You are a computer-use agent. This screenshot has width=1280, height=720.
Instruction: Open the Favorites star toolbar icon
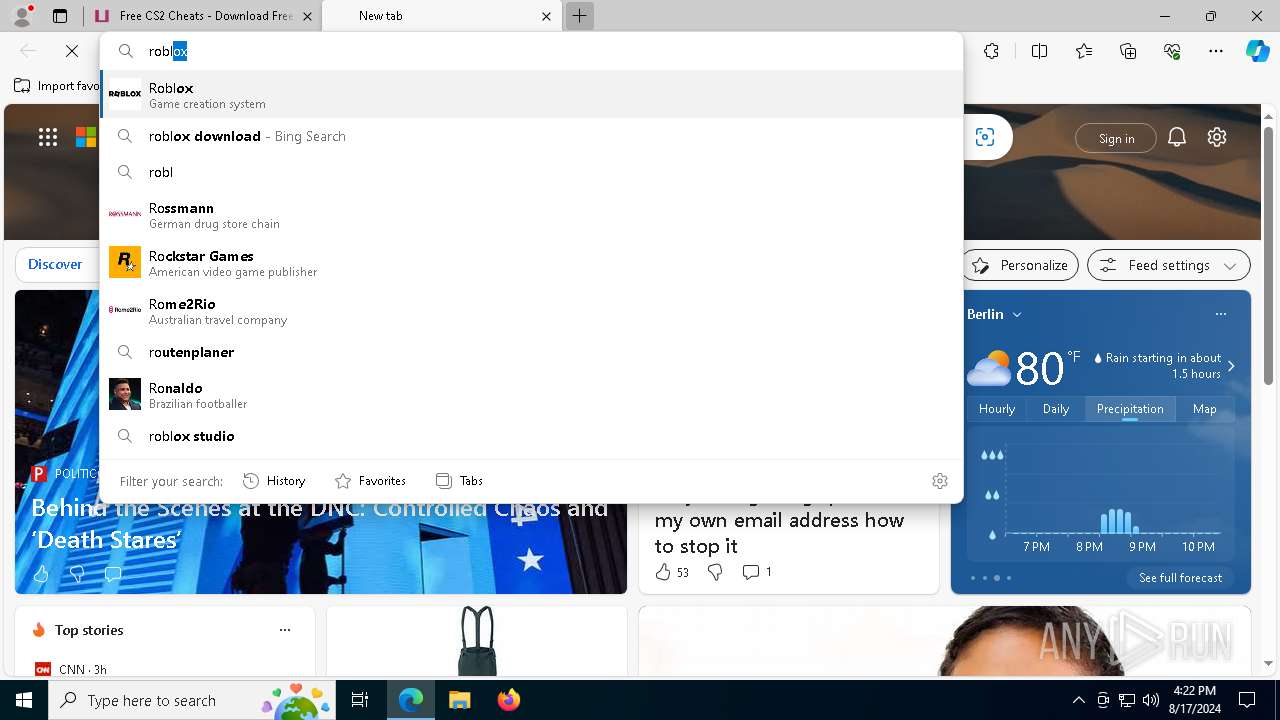pyautogui.click(x=1084, y=51)
